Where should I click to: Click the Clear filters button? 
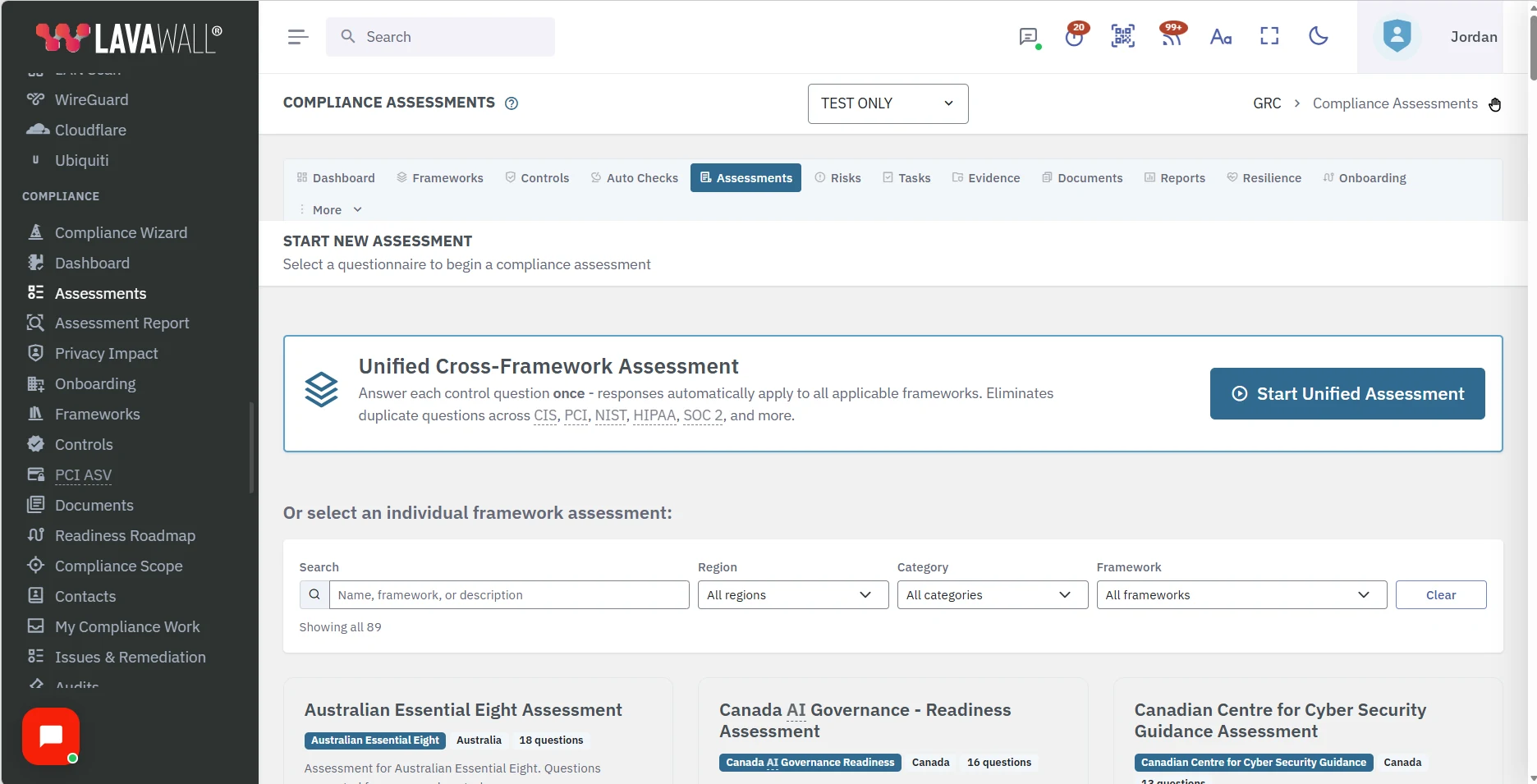pos(1441,594)
